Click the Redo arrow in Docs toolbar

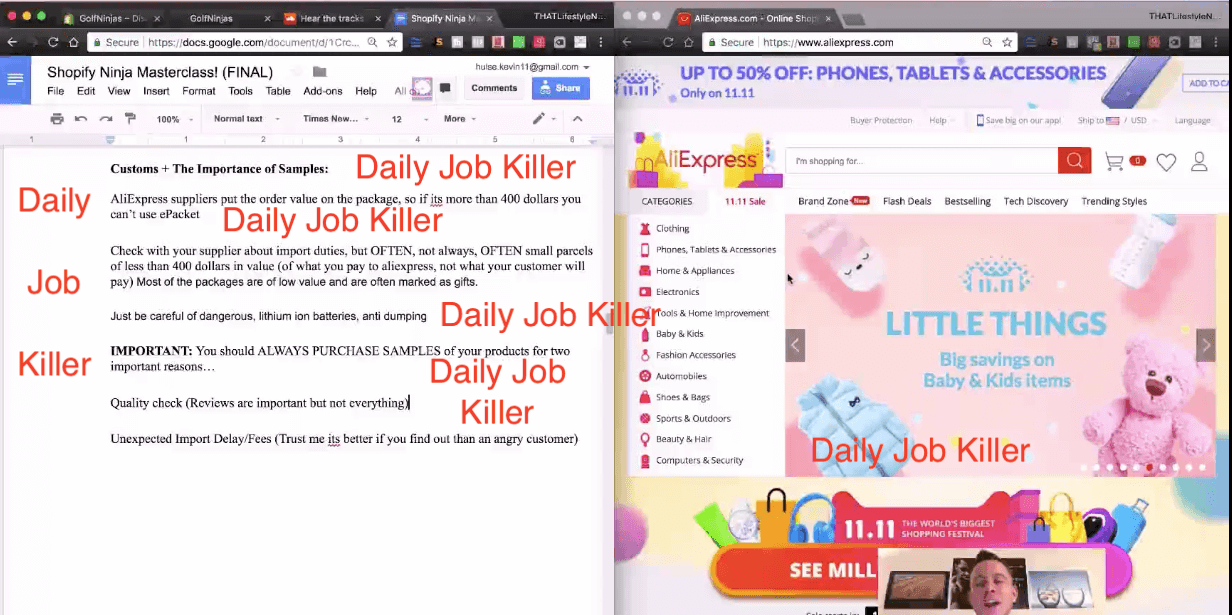pos(105,119)
